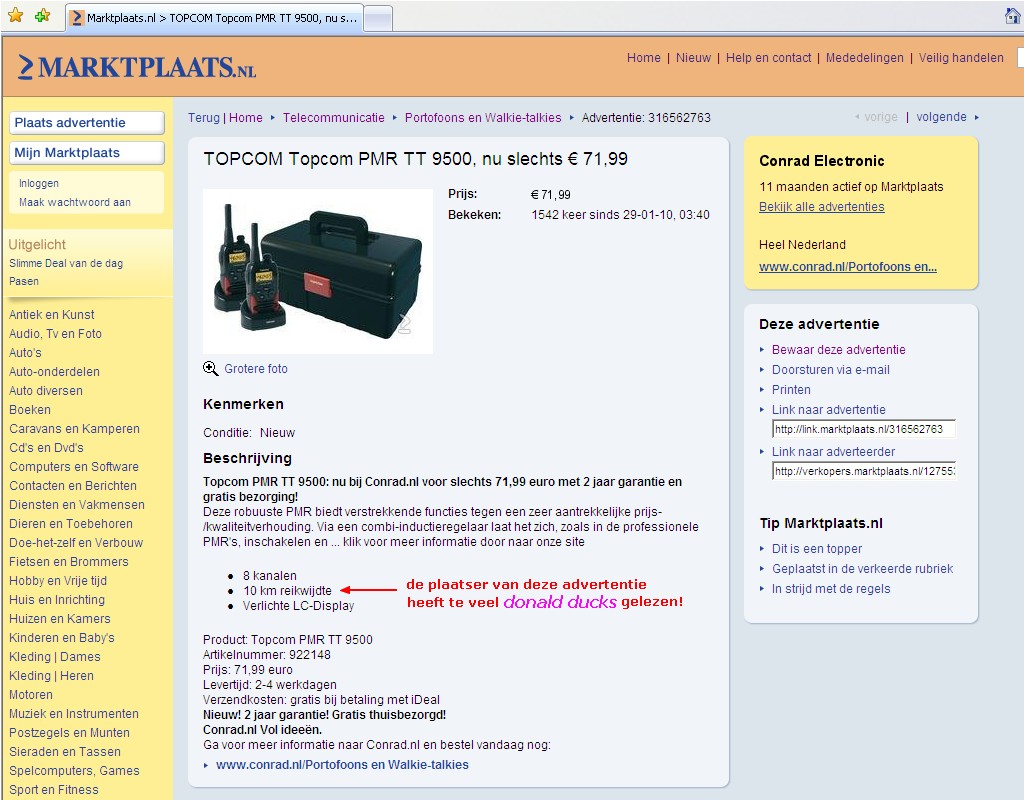Open Nieuw in top navigation

coord(693,57)
